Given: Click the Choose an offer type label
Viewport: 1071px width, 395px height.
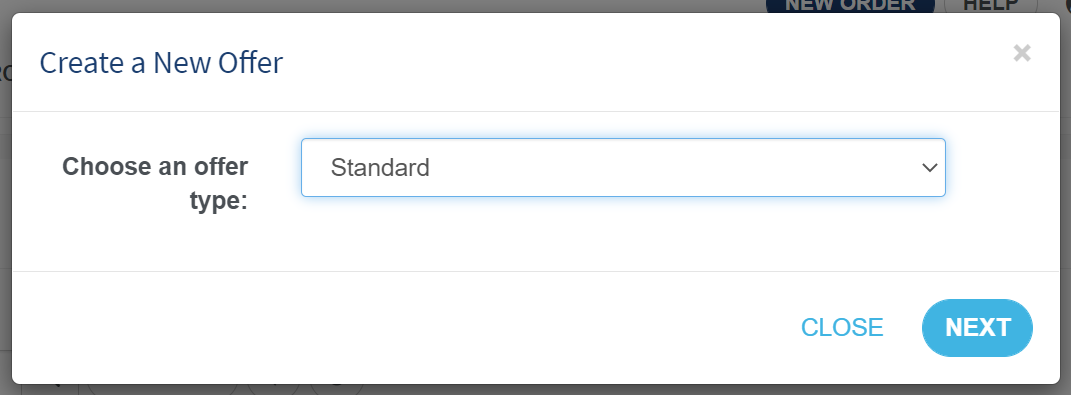Looking at the screenshot, I should point(155,184).
